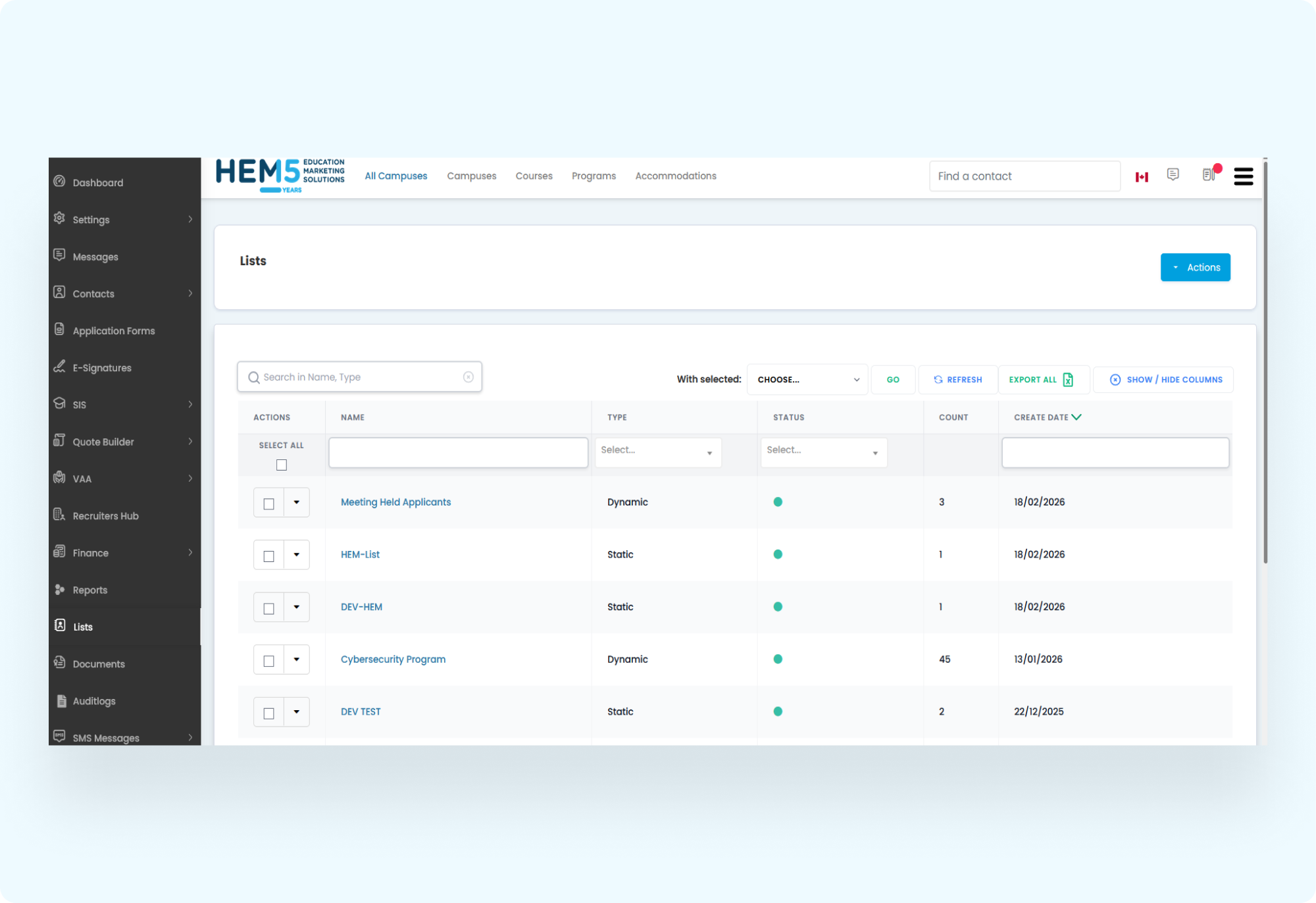The width and height of the screenshot is (1316, 903).
Task: Open the hamburger menu icon
Action: 1243,176
